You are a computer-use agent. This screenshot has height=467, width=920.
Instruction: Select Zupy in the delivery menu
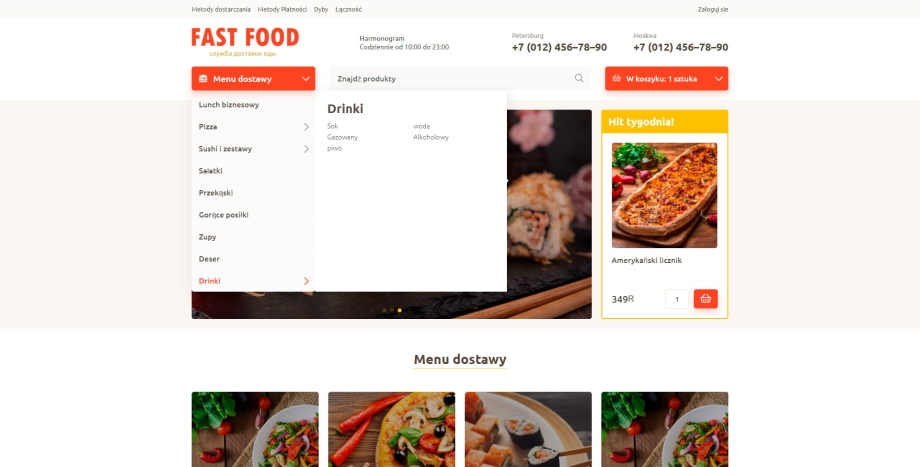208,237
